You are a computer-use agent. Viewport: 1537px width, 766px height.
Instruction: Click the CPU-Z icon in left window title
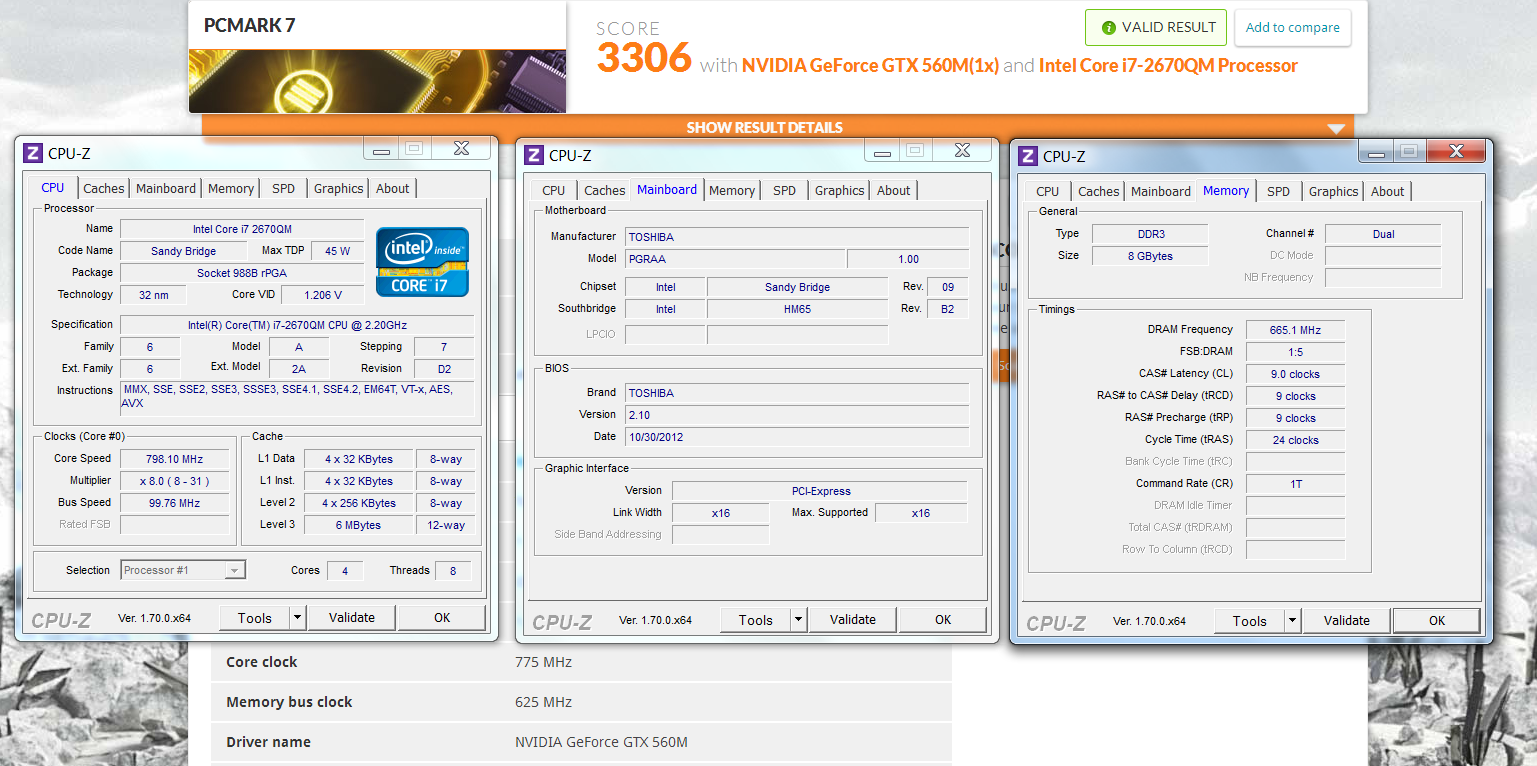pyautogui.click(x=33, y=153)
